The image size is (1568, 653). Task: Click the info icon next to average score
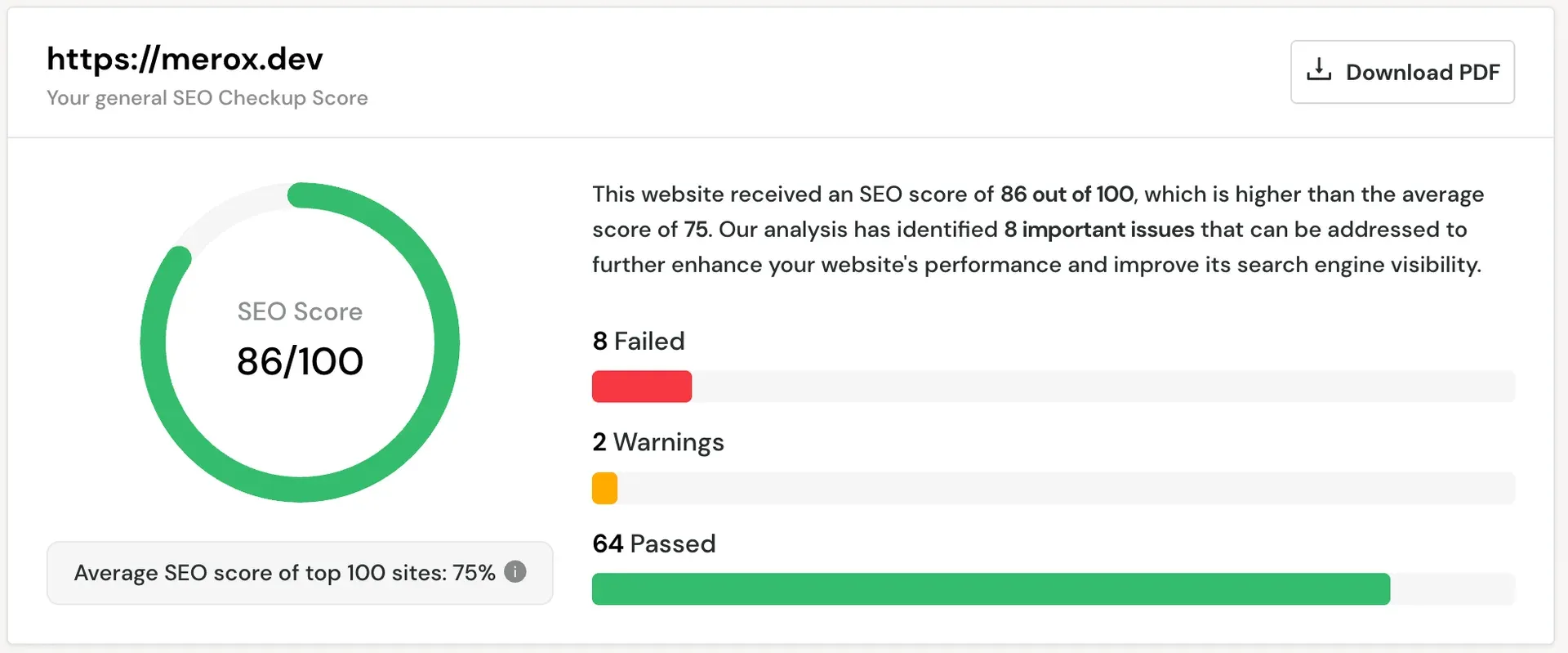point(516,572)
